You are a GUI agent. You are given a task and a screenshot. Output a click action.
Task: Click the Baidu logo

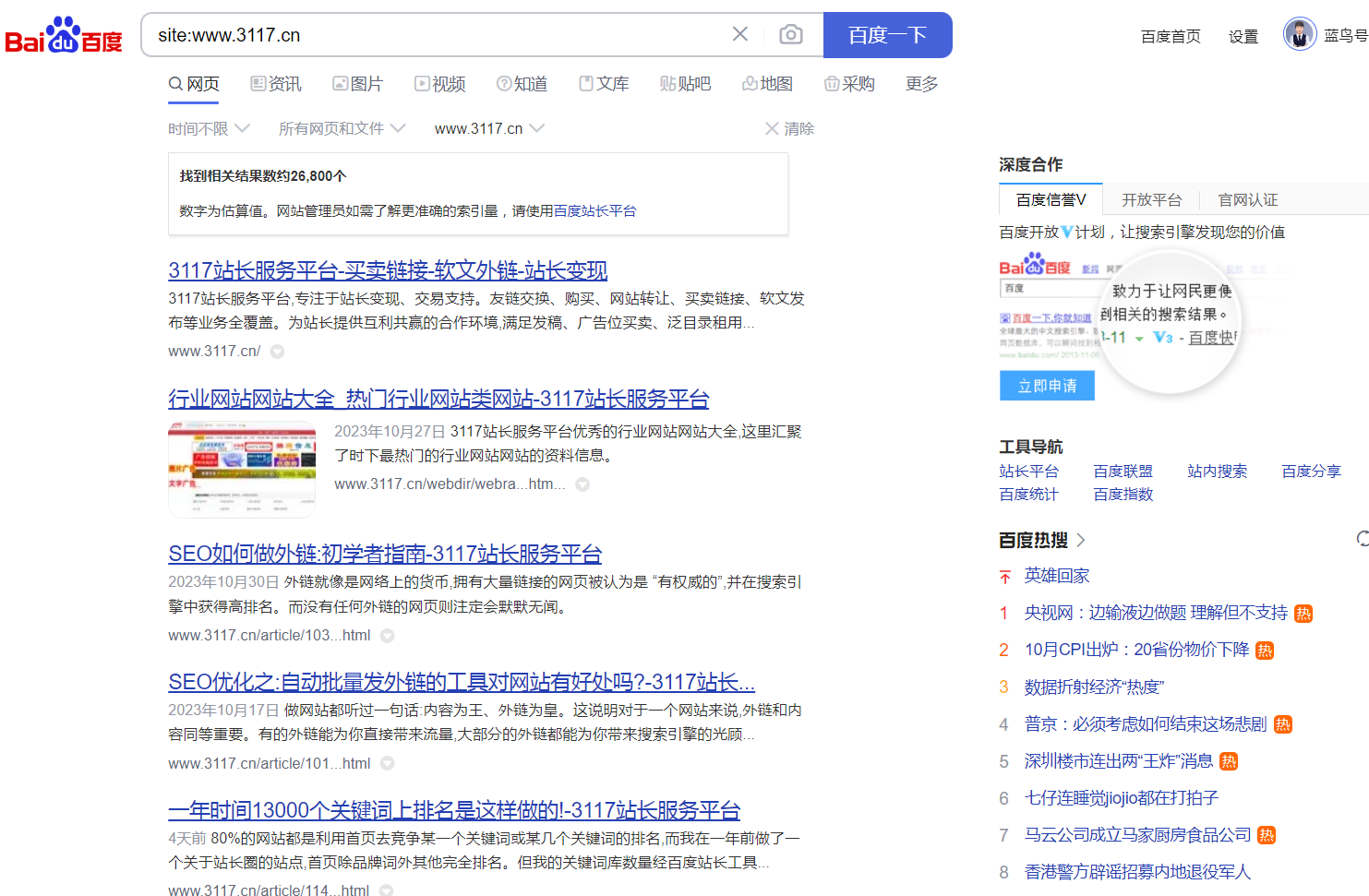point(63,35)
